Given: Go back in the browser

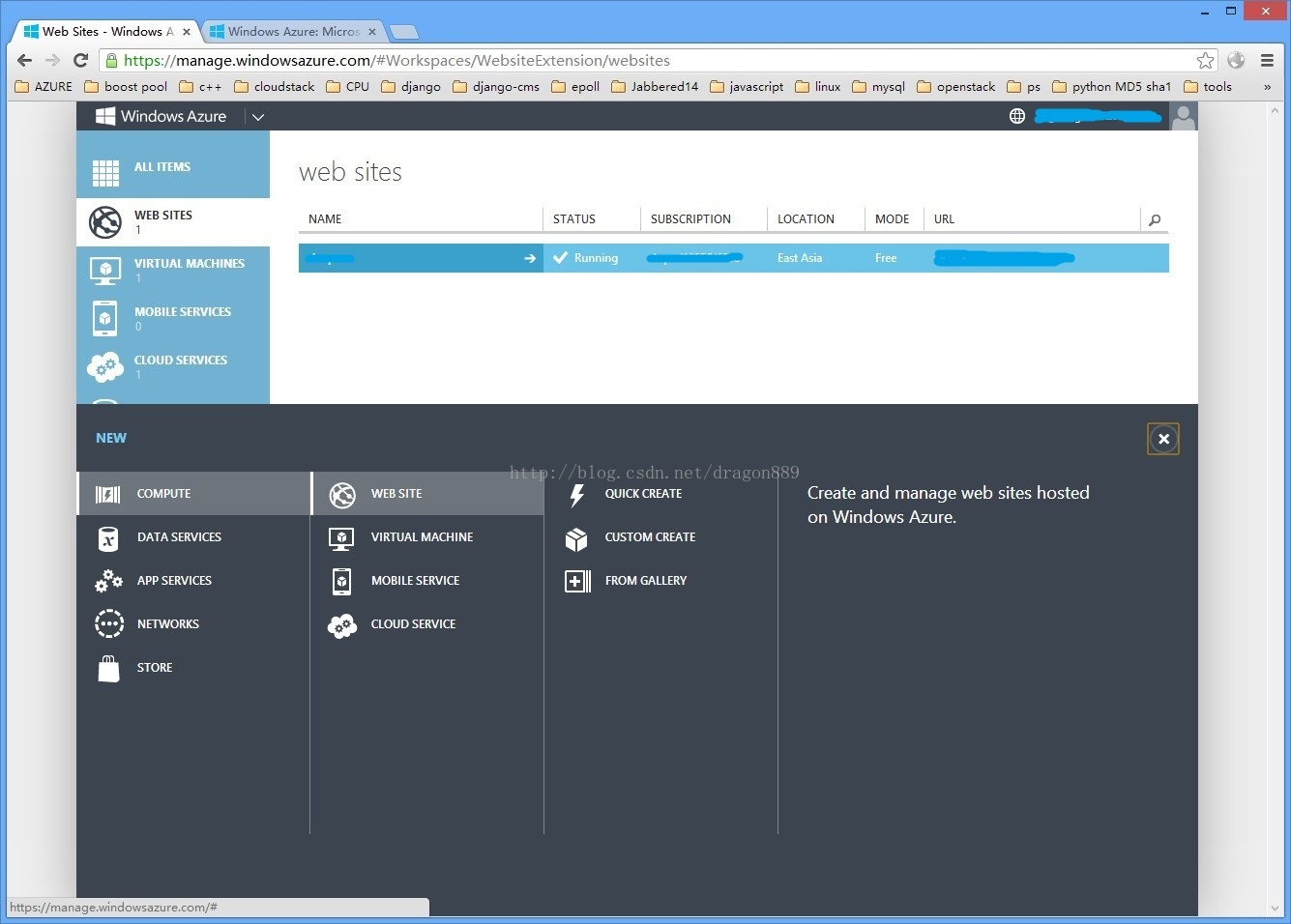Looking at the screenshot, I should (25, 60).
